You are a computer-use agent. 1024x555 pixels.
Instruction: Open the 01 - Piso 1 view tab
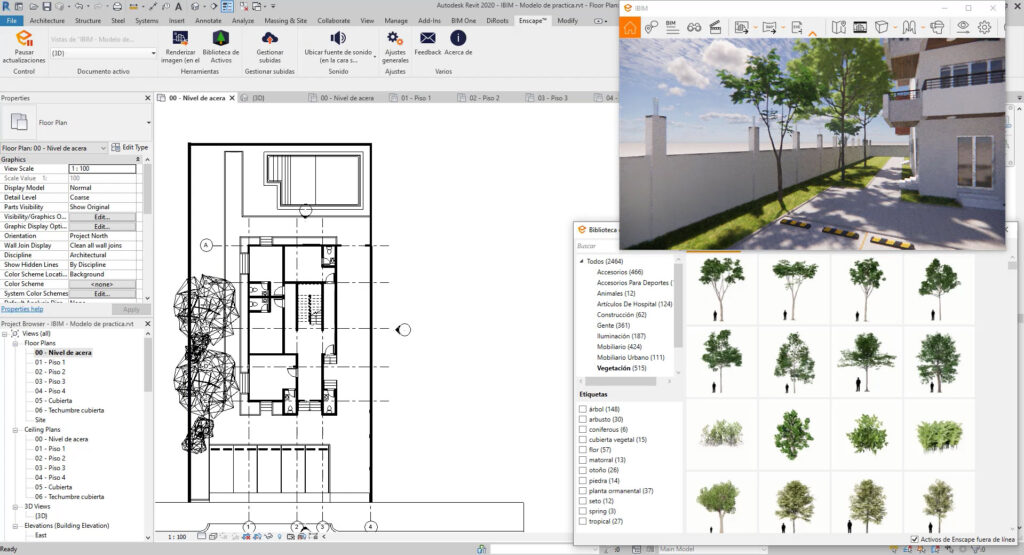pyautogui.click(x=415, y=98)
